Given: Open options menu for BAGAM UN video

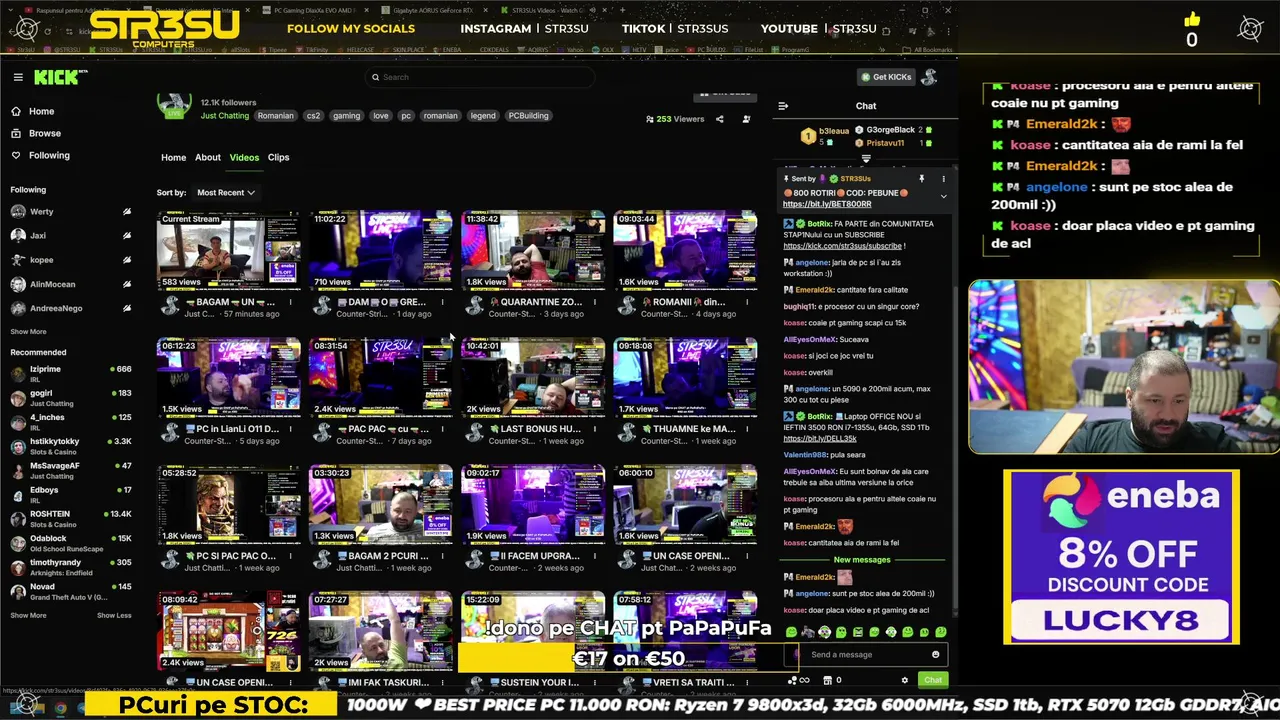Looking at the screenshot, I should click(290, 302).
